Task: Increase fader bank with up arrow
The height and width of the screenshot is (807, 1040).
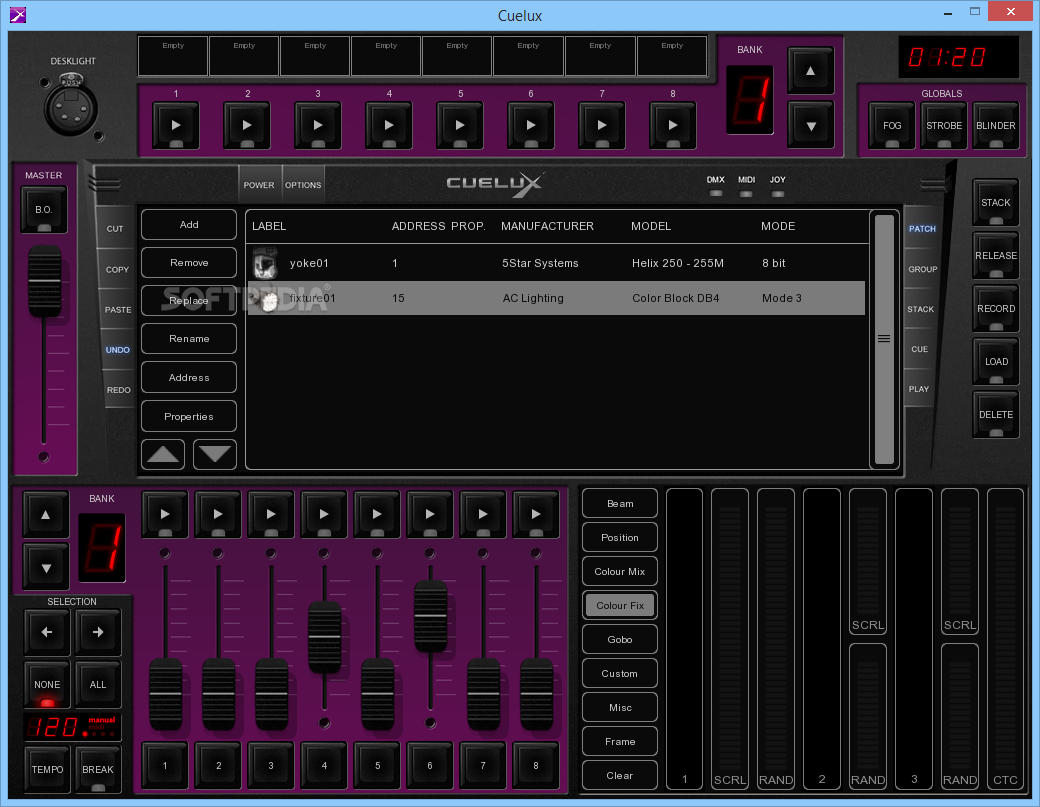Action: point(46,515)
